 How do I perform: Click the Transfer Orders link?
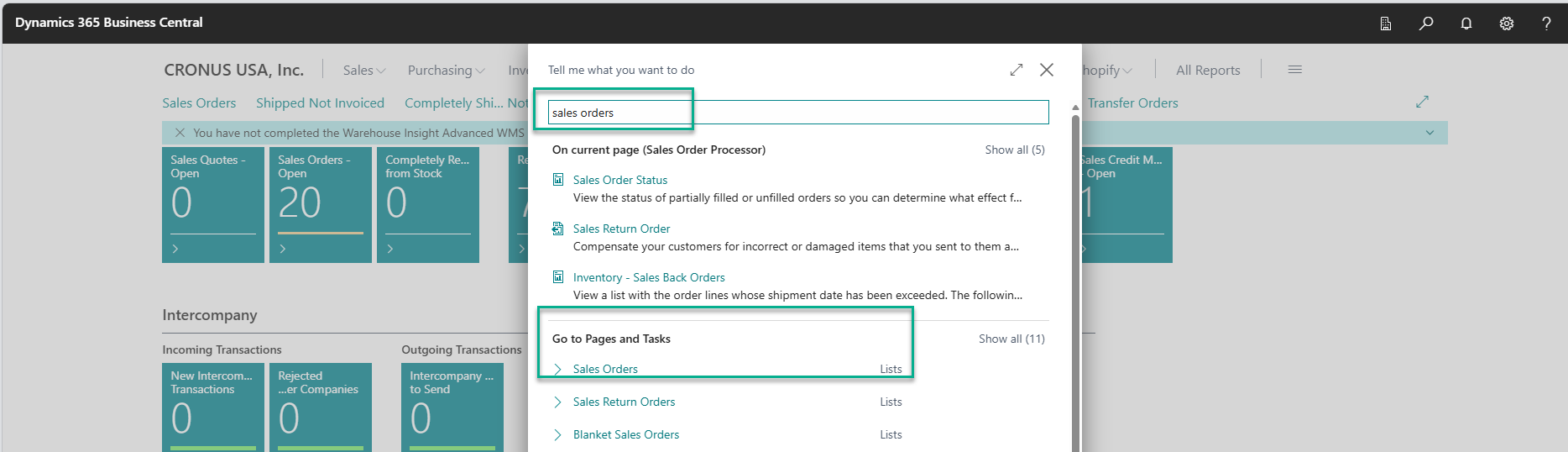pyautogui.click(x=1133, y=102)
